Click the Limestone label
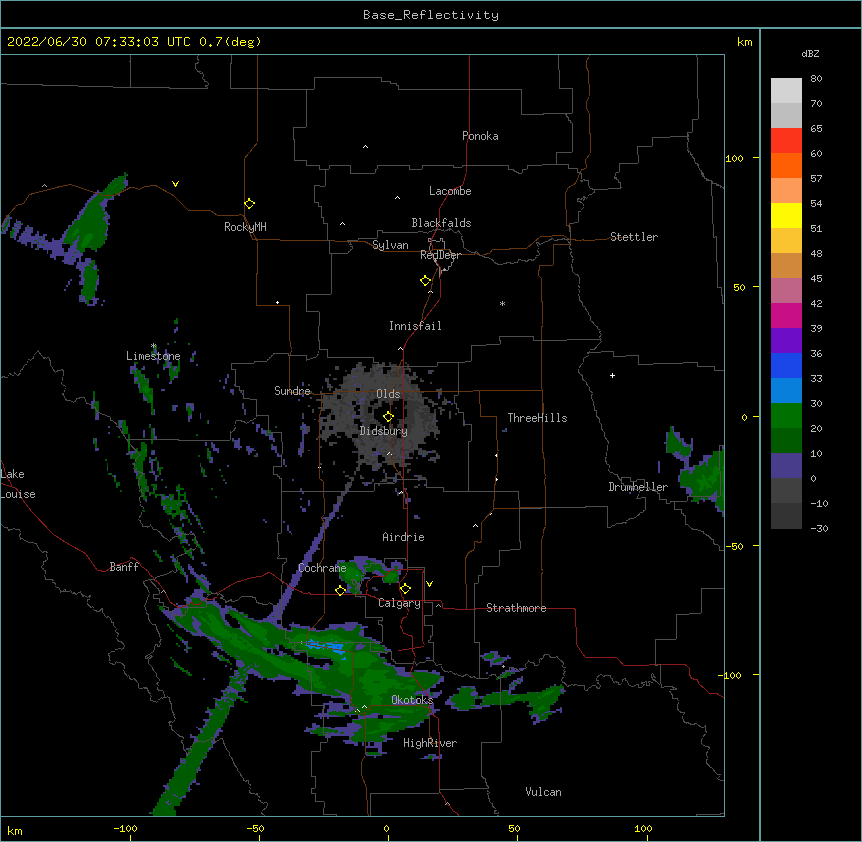Image resolution: width=862 pixels, height=842 pixels. pos(153,356)
